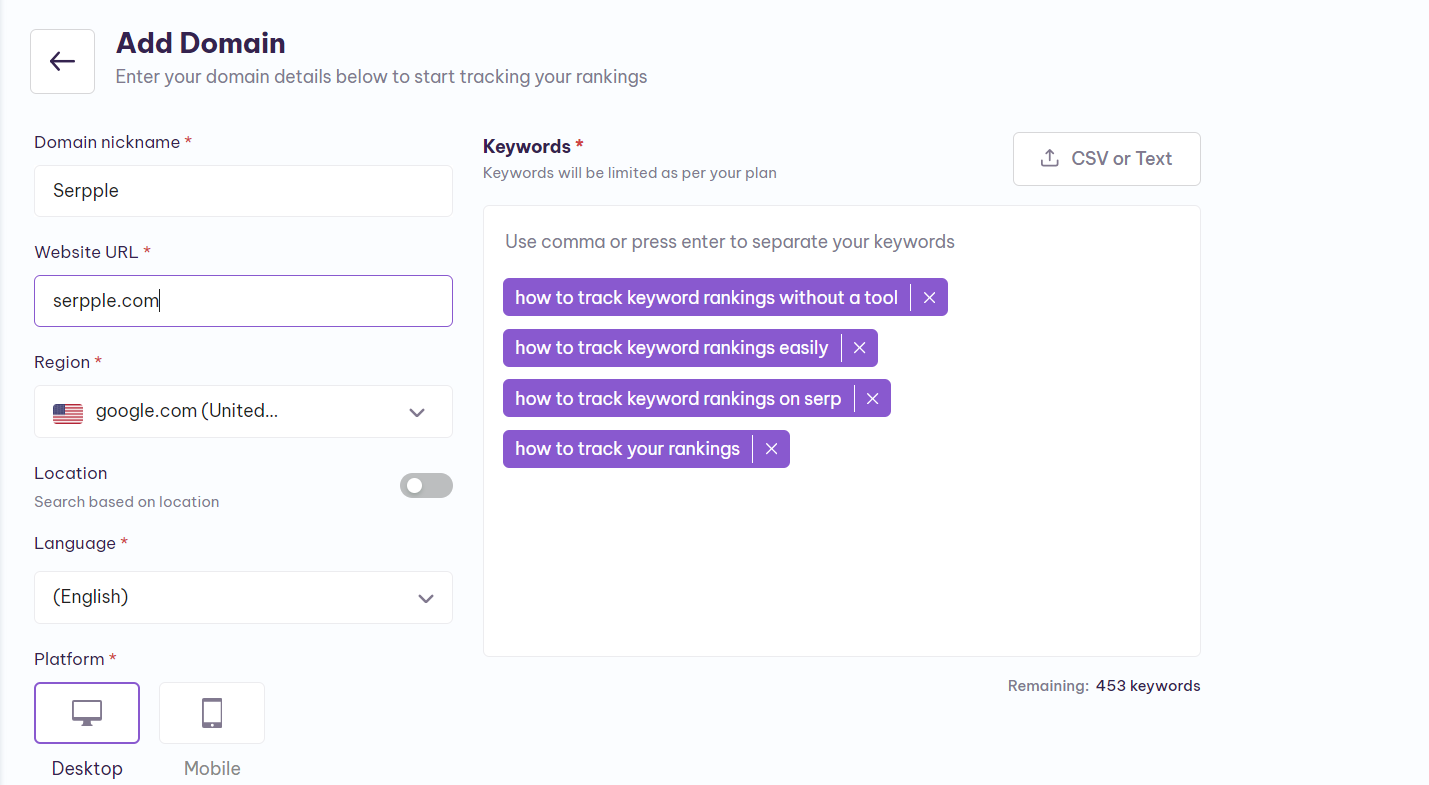The height and width of the screenshot is (785, 1429).
Task: Toggle the Location search switch
Action: (426, 486)
